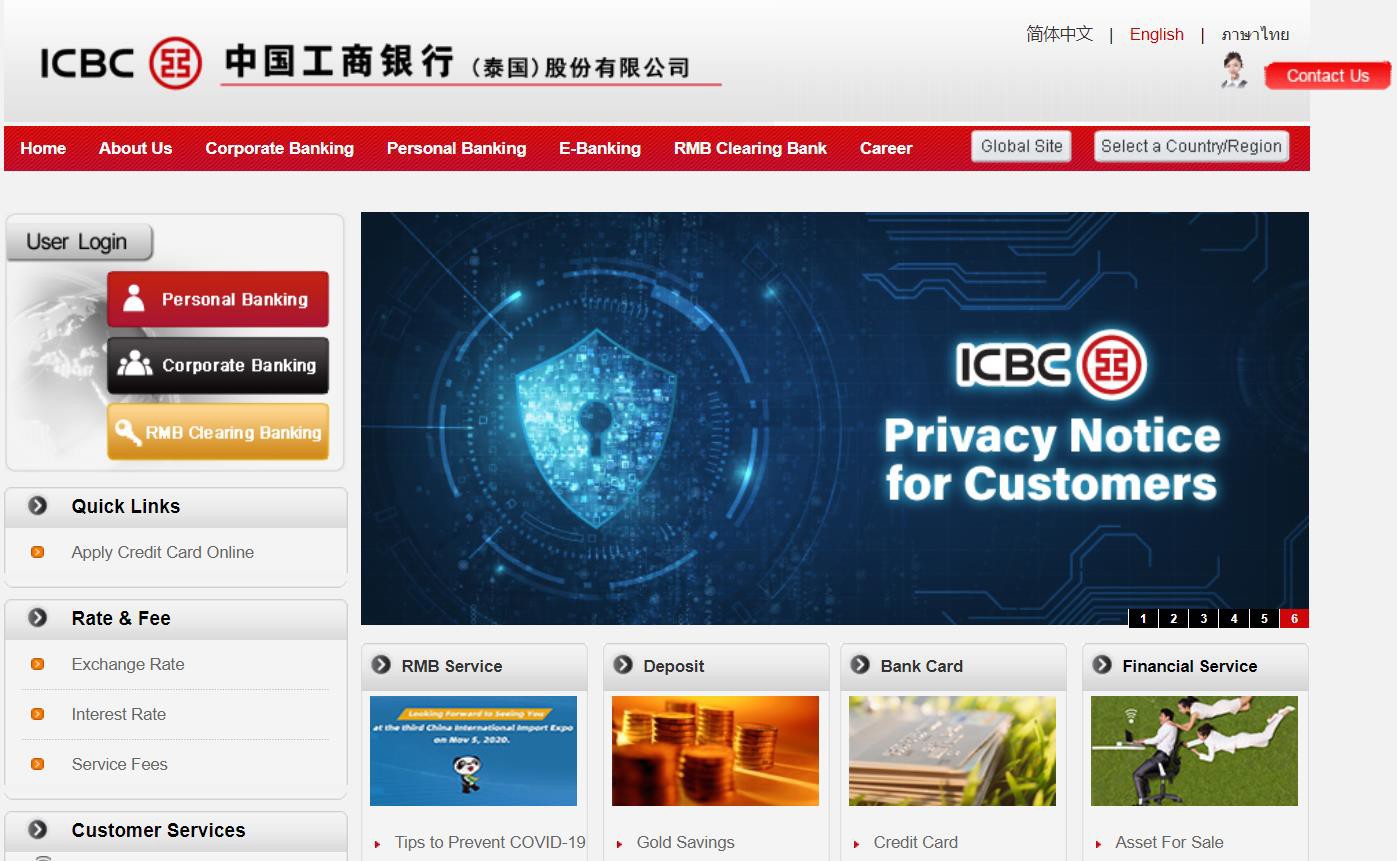Screen dimensions: 1397x861
Task: Click the gold coins Deposit thumbnail
Action: (x=715, y=751)
